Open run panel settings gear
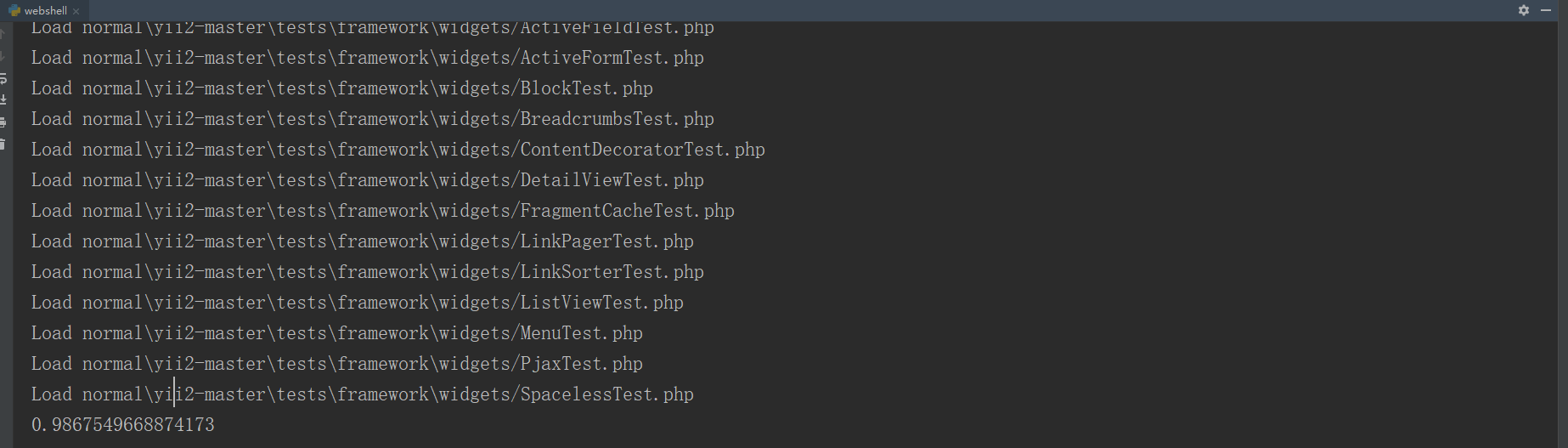 coord(1524,10)
